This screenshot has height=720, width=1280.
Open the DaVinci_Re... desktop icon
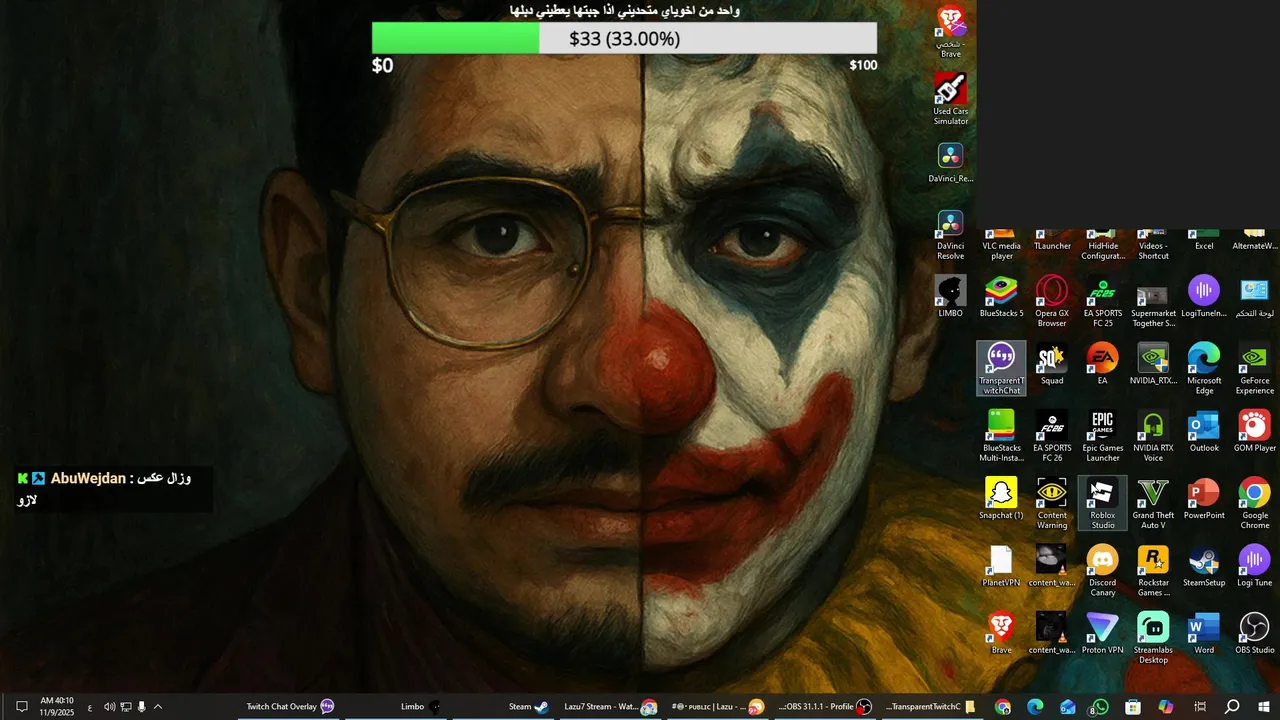pyautogui.click(x=950, y=163)
